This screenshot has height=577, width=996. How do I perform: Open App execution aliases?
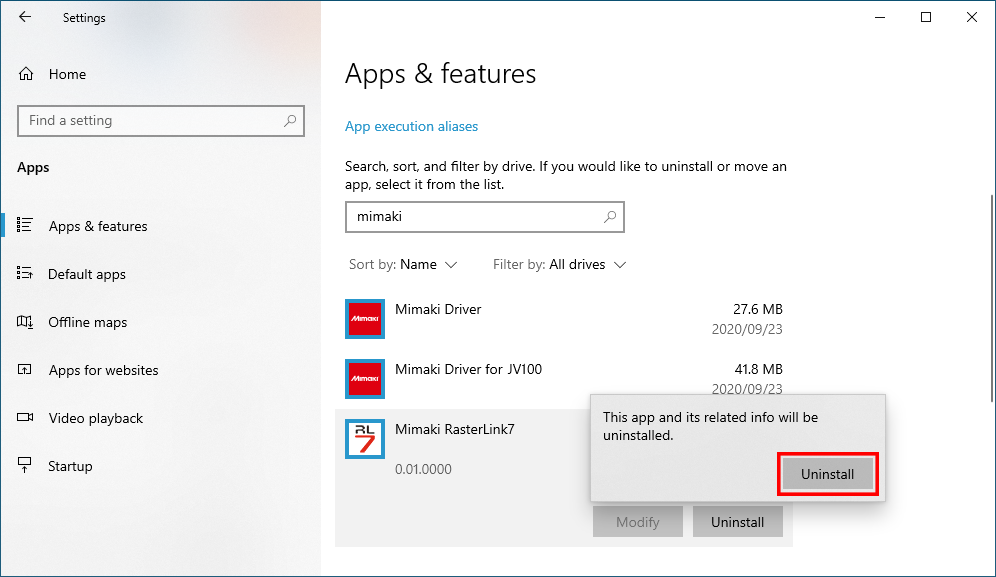(x=411, y=126)
